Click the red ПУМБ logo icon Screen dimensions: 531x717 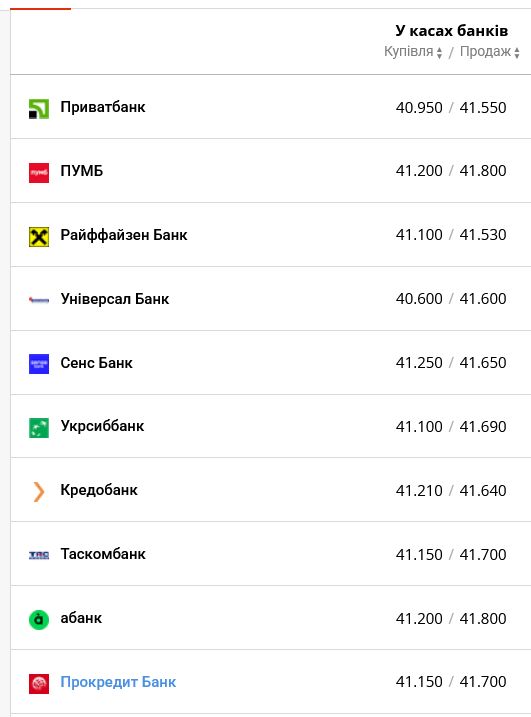click(x=39, y=172)
